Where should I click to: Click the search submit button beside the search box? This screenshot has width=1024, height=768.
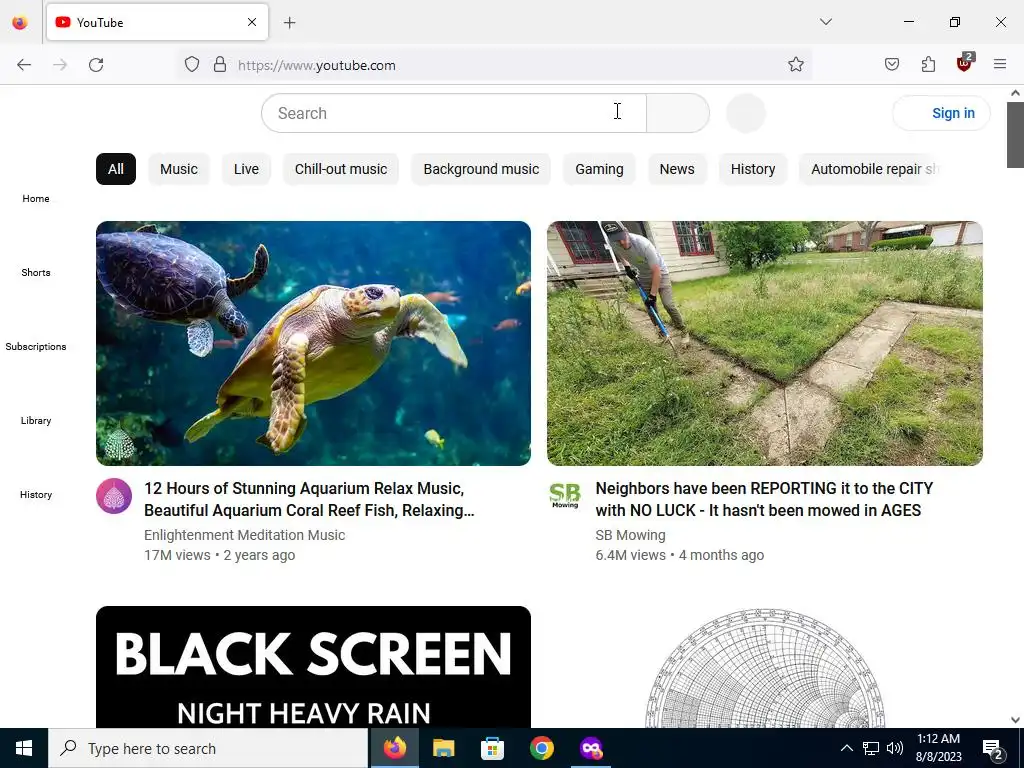pos(678,113)
